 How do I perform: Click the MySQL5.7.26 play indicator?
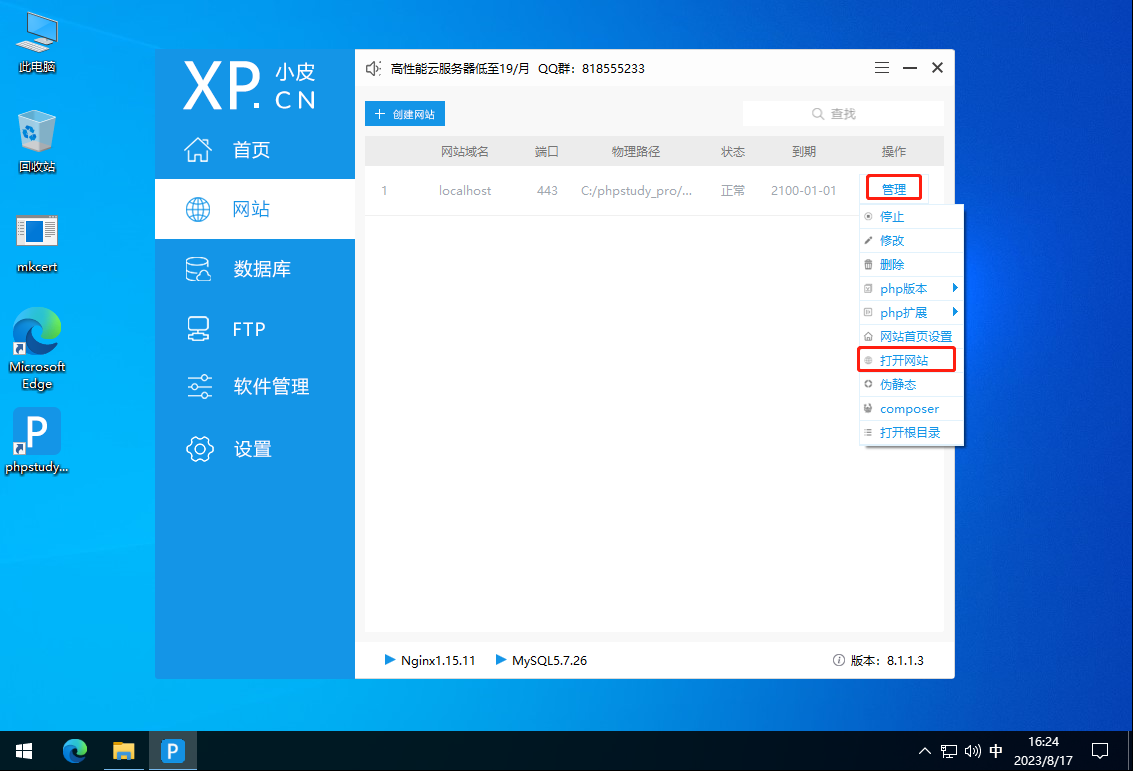click(501, 660)
